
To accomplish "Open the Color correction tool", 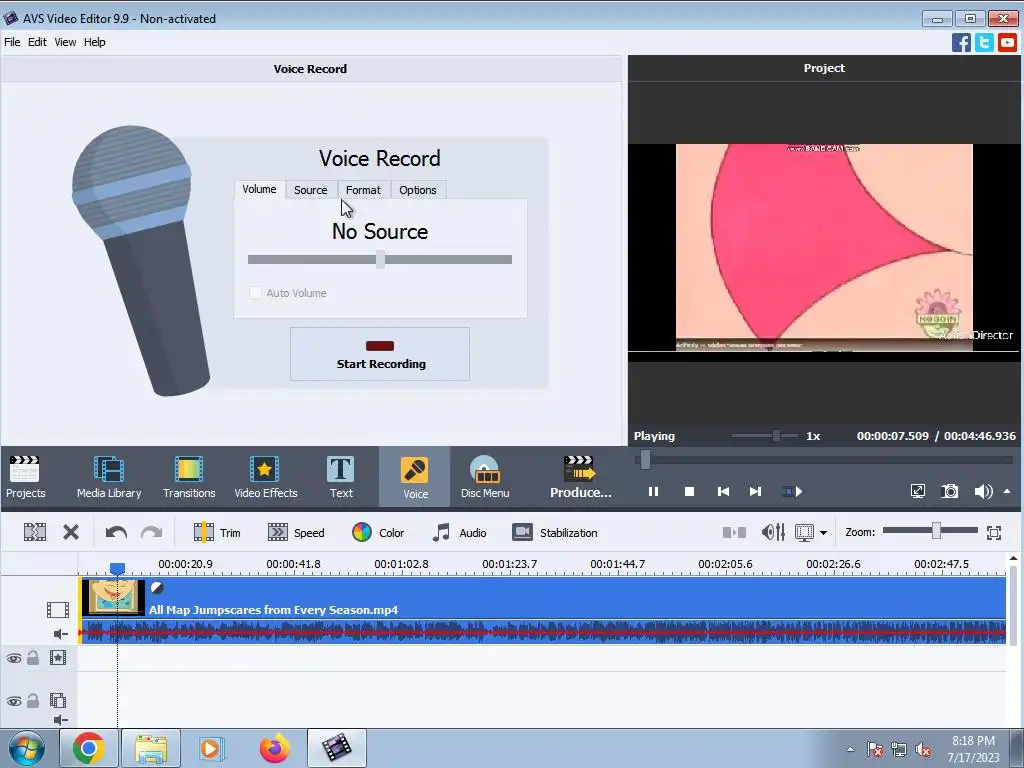I will (x=378, y=532).
